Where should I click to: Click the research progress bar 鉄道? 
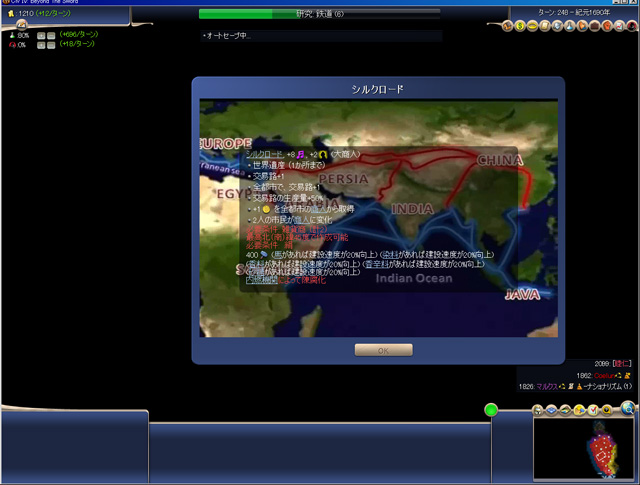point(320,14)
